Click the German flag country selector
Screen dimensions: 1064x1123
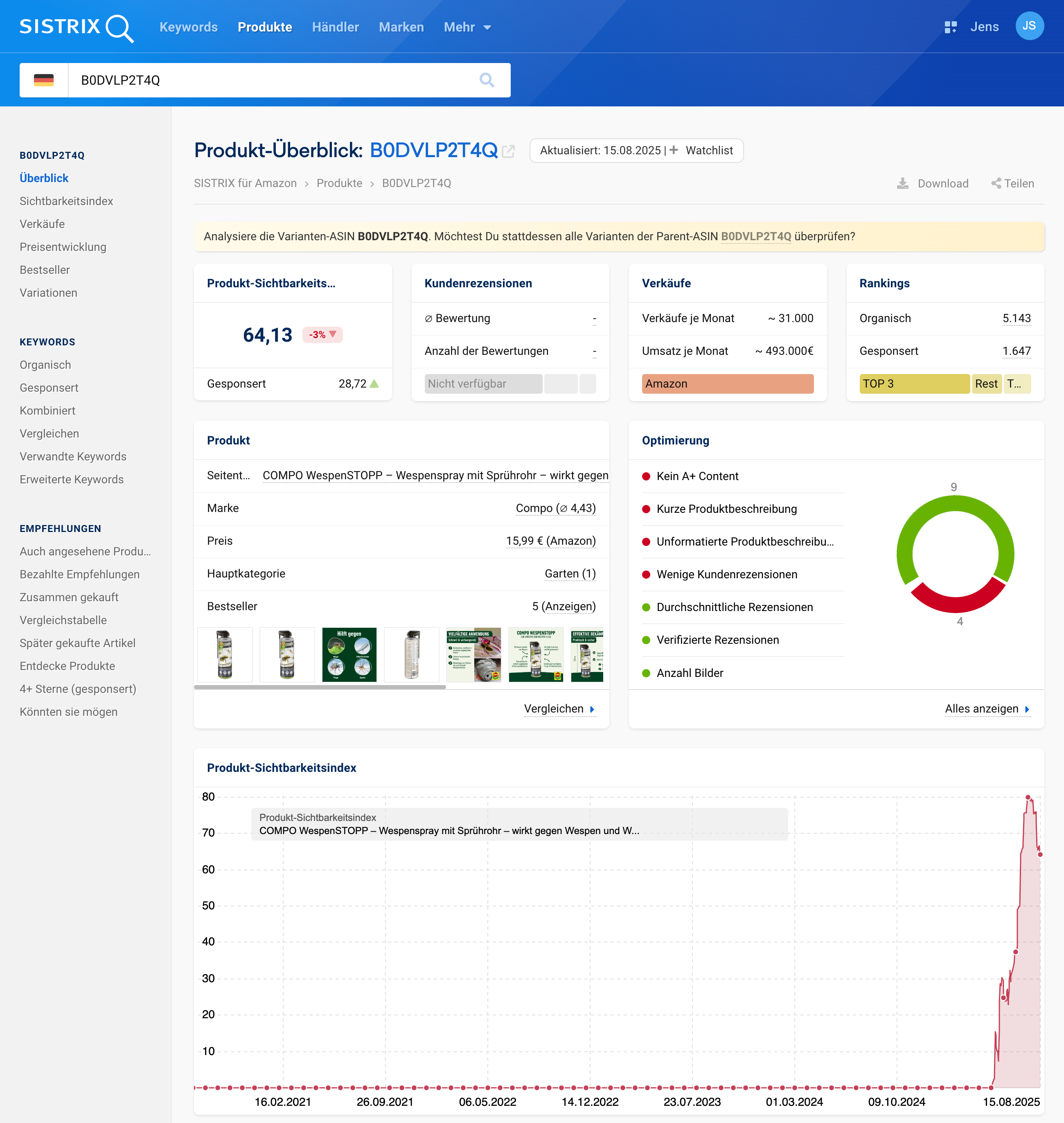tap(44, 79)
